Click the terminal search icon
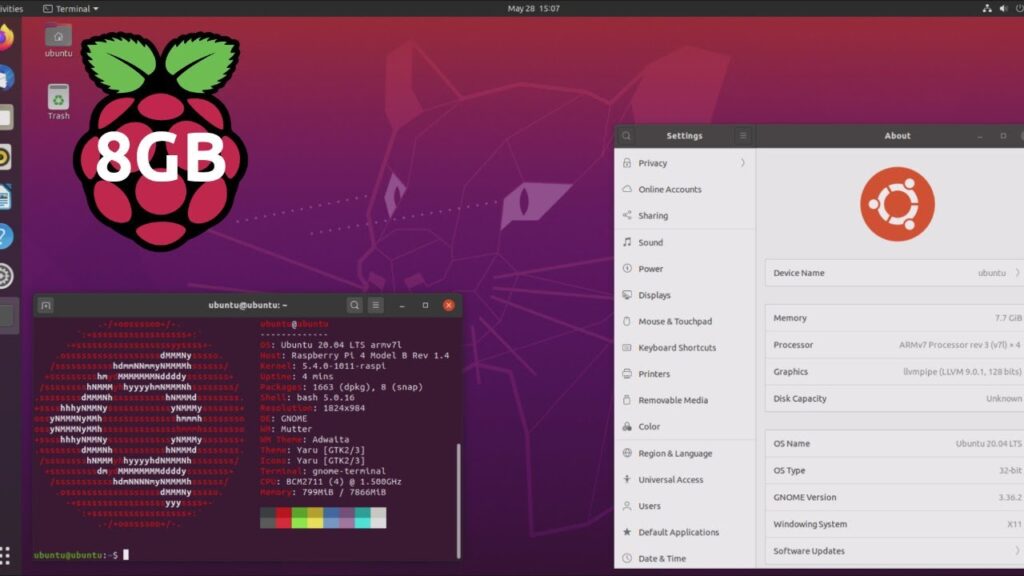The width and height of the screenshot is (1024, 576). click(x=354, y=305)
